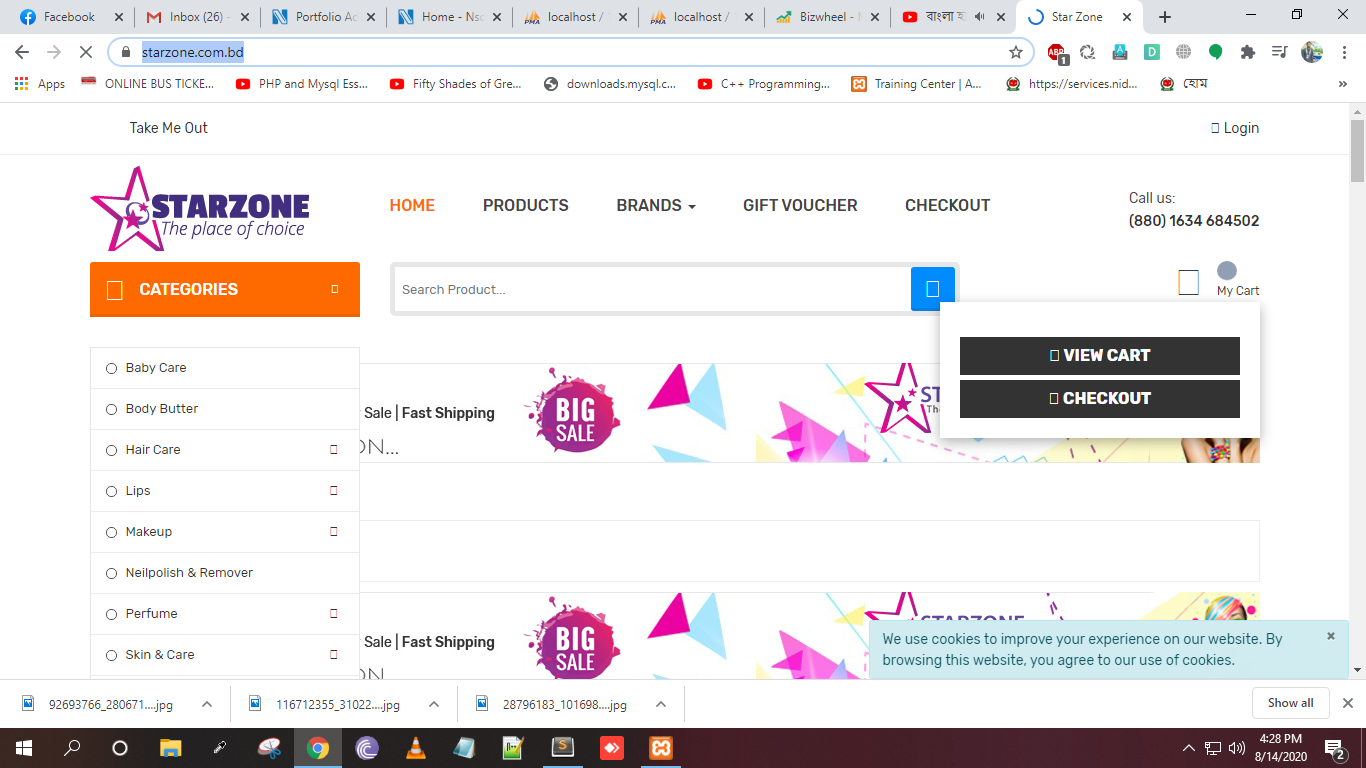
Task: Click the Login link
Action: pyautogui.click(x=1235, y=128)
